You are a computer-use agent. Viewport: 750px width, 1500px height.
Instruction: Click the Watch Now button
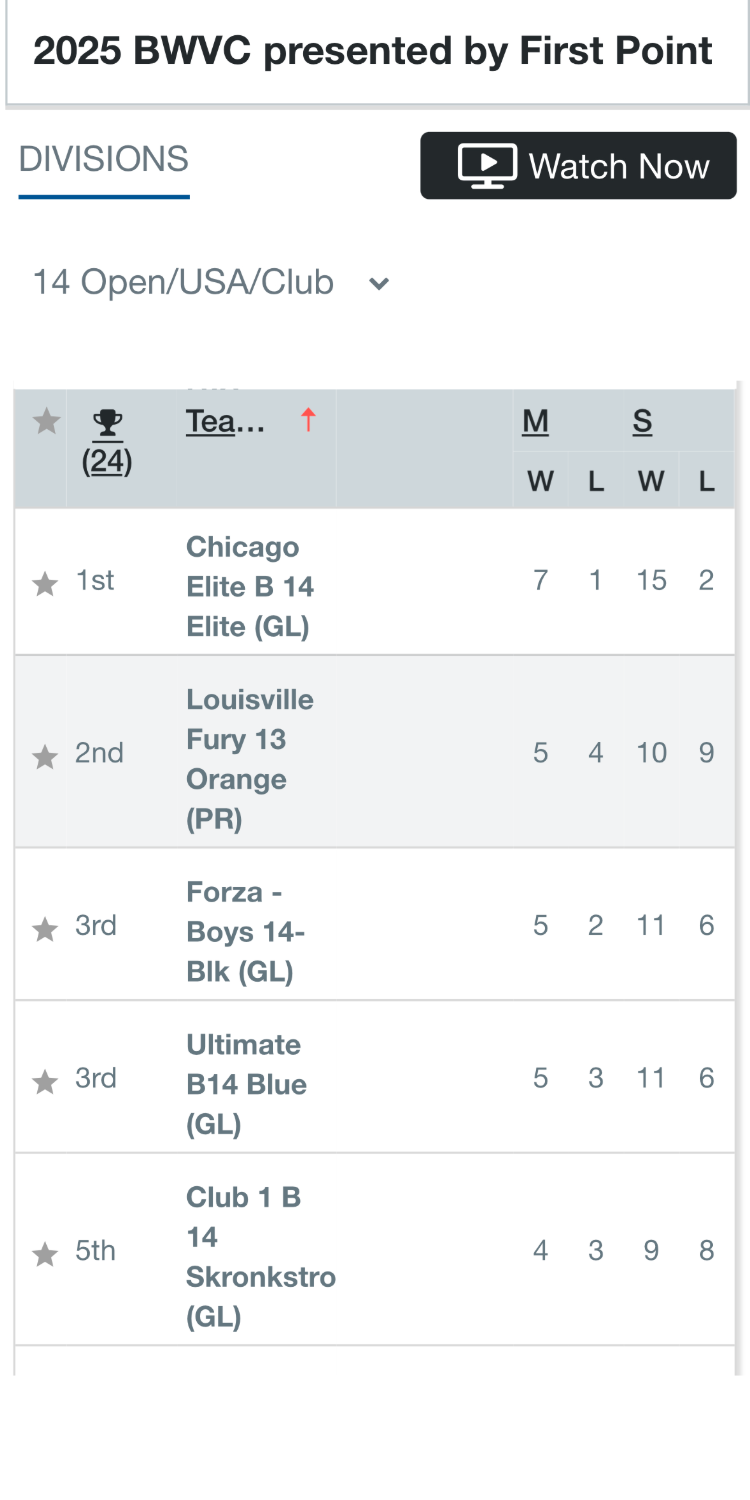tap(578, 166)
